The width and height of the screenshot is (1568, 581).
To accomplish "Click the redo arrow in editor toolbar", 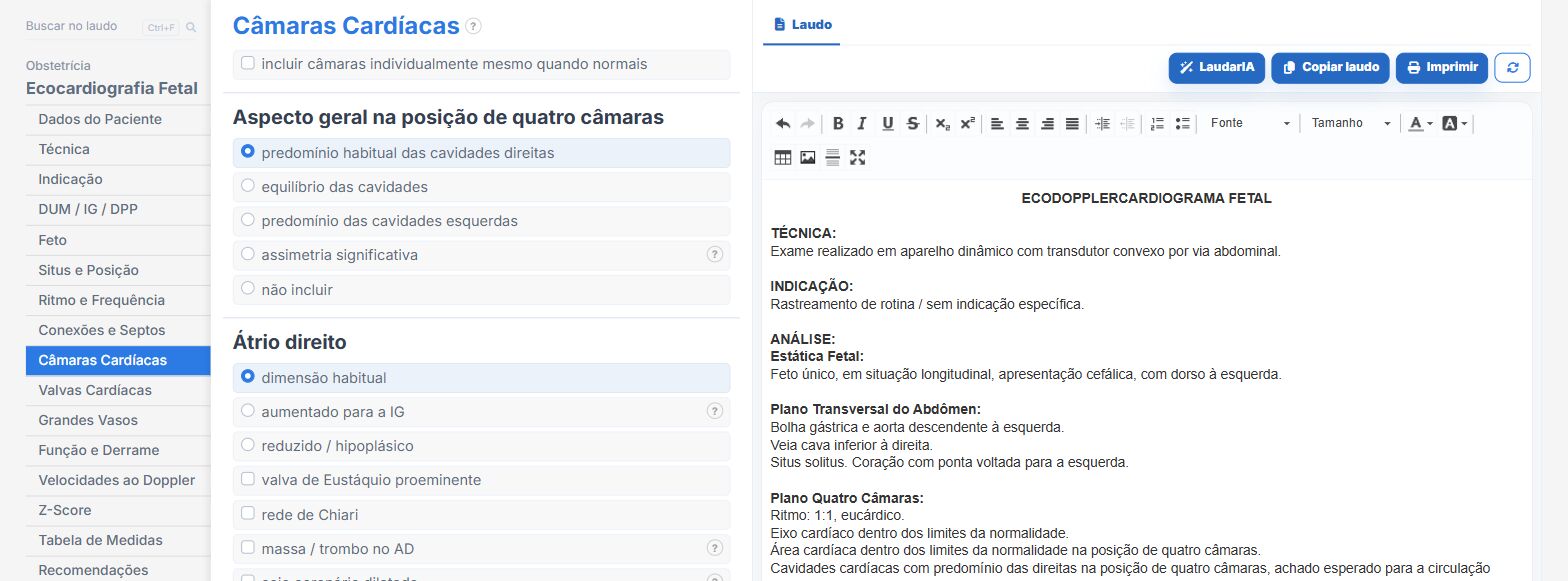I will (807, 124).
